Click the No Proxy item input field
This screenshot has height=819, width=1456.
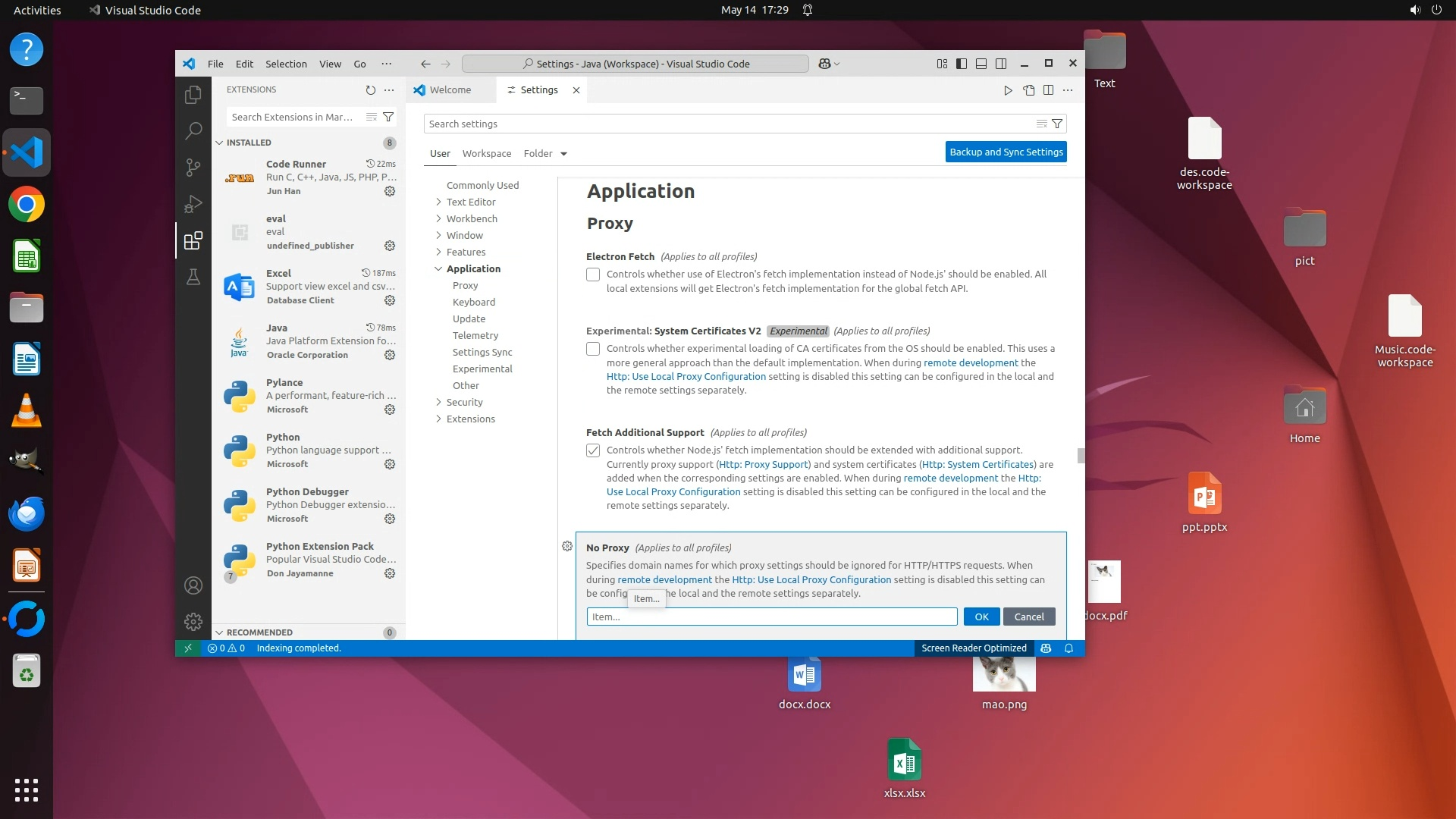[x=771, y=617]
